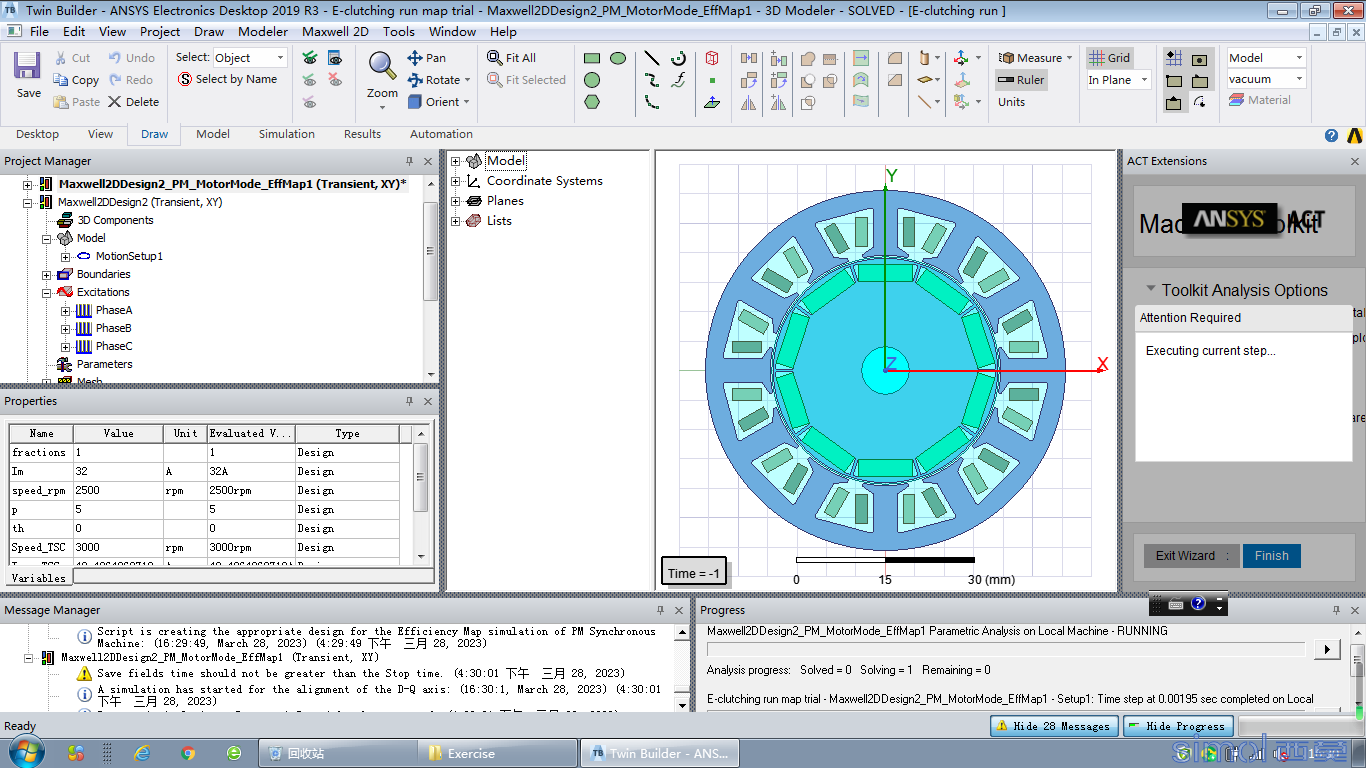Click the Mirror tool icon
1366x768 pixels.
pyautogui.click(x=749, y=101)
